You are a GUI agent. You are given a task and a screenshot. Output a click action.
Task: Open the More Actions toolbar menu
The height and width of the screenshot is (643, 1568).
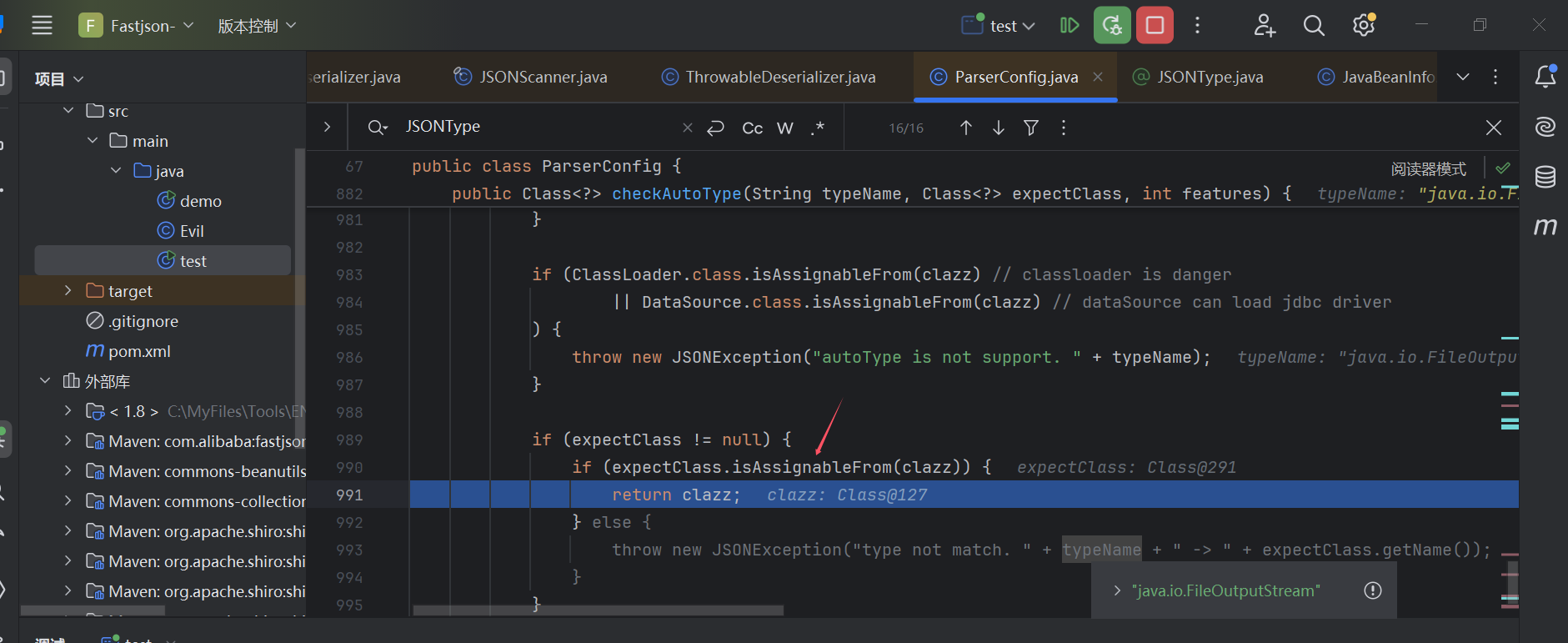pos(1197,25)
